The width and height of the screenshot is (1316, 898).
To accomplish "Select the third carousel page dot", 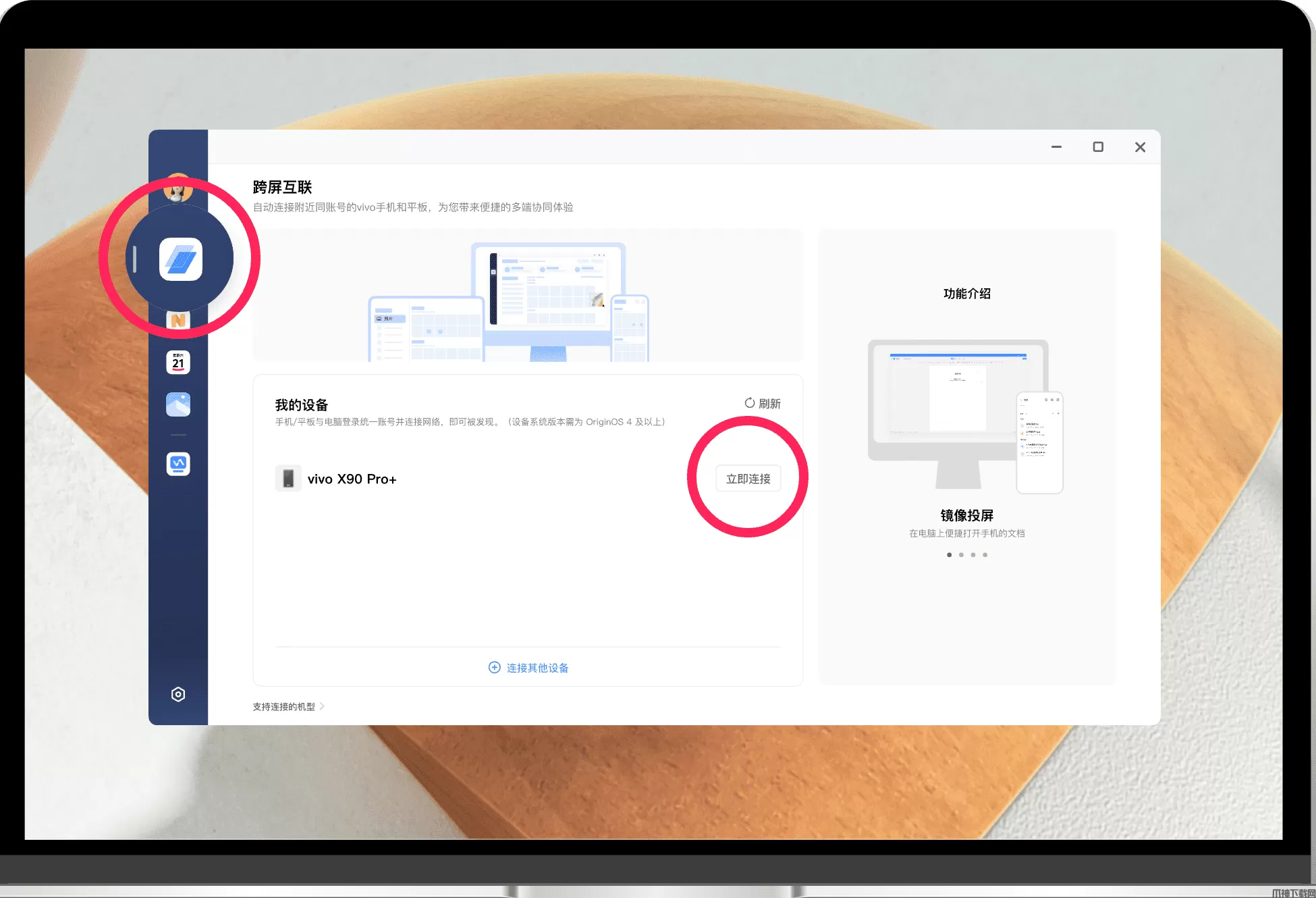I will [x=973, y=555].
